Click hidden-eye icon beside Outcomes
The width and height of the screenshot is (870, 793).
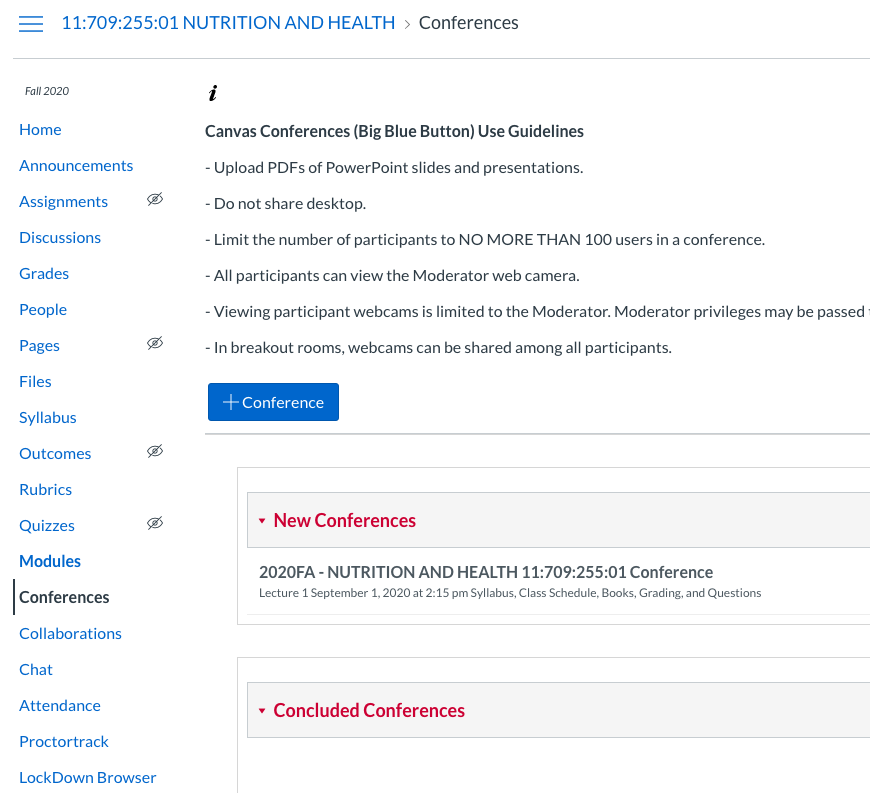coord(154,452)
